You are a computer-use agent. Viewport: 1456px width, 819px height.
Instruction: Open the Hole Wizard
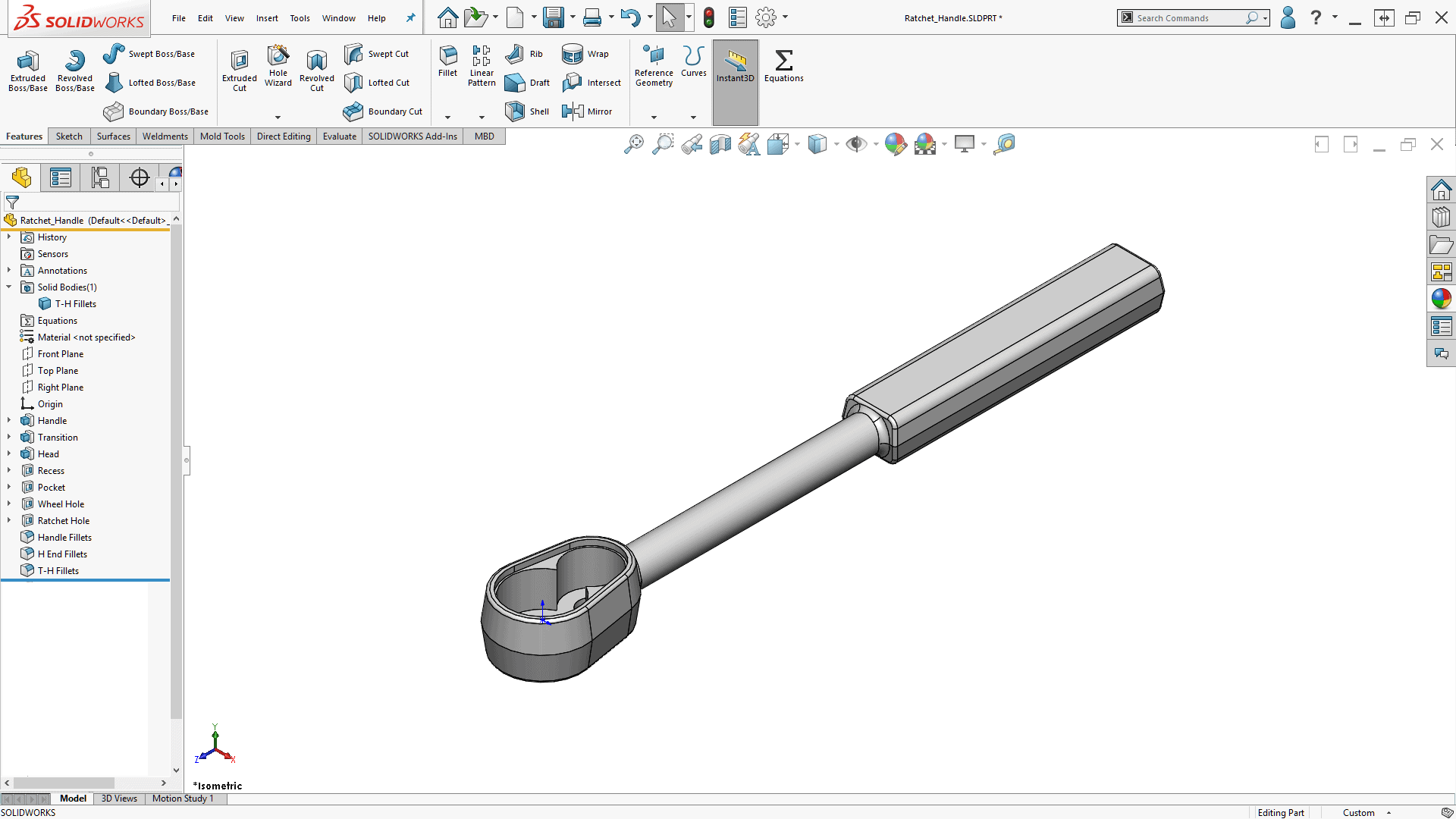click(278, 66)
